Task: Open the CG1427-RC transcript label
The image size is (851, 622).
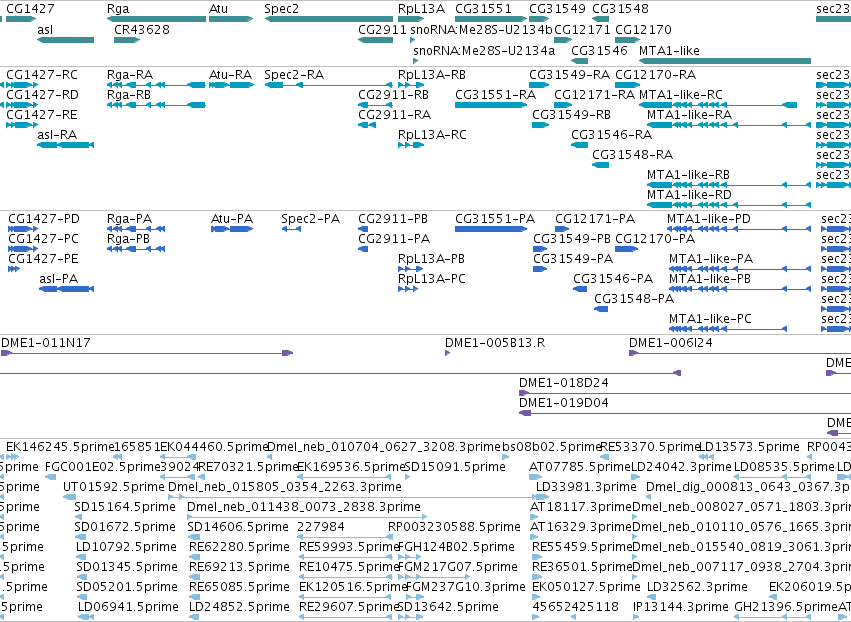Action: (x=42, y=74)
